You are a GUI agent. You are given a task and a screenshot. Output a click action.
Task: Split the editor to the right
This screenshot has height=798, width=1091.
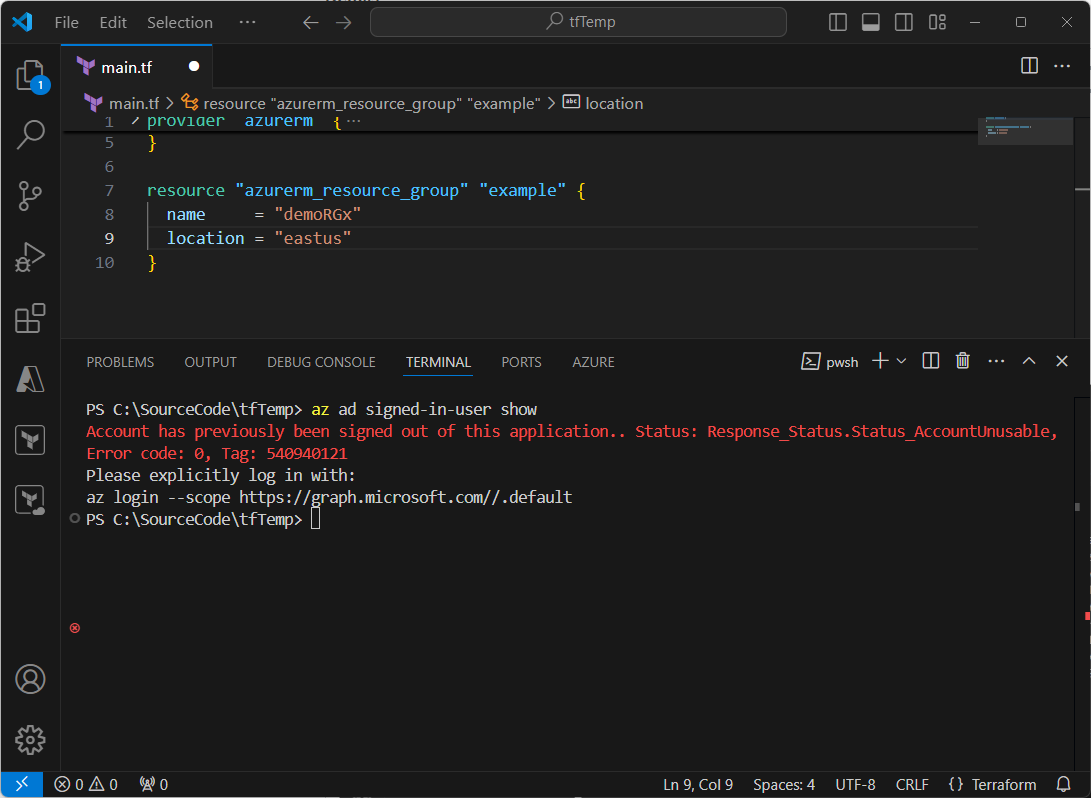point(1030,65)
